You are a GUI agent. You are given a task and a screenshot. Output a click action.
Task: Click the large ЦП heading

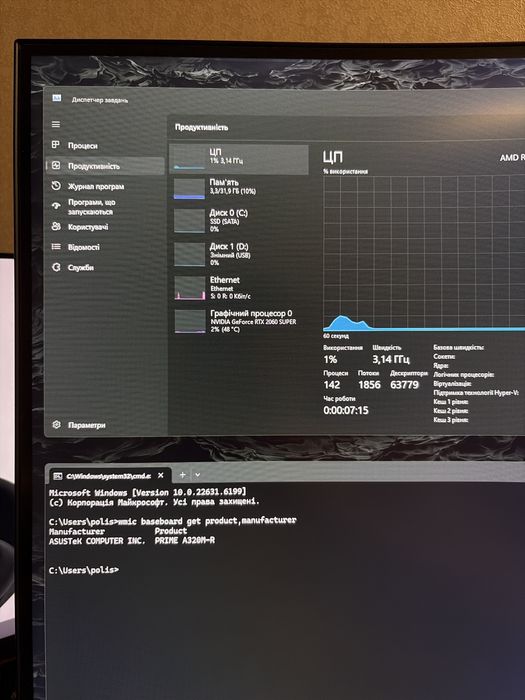[333, 157]
